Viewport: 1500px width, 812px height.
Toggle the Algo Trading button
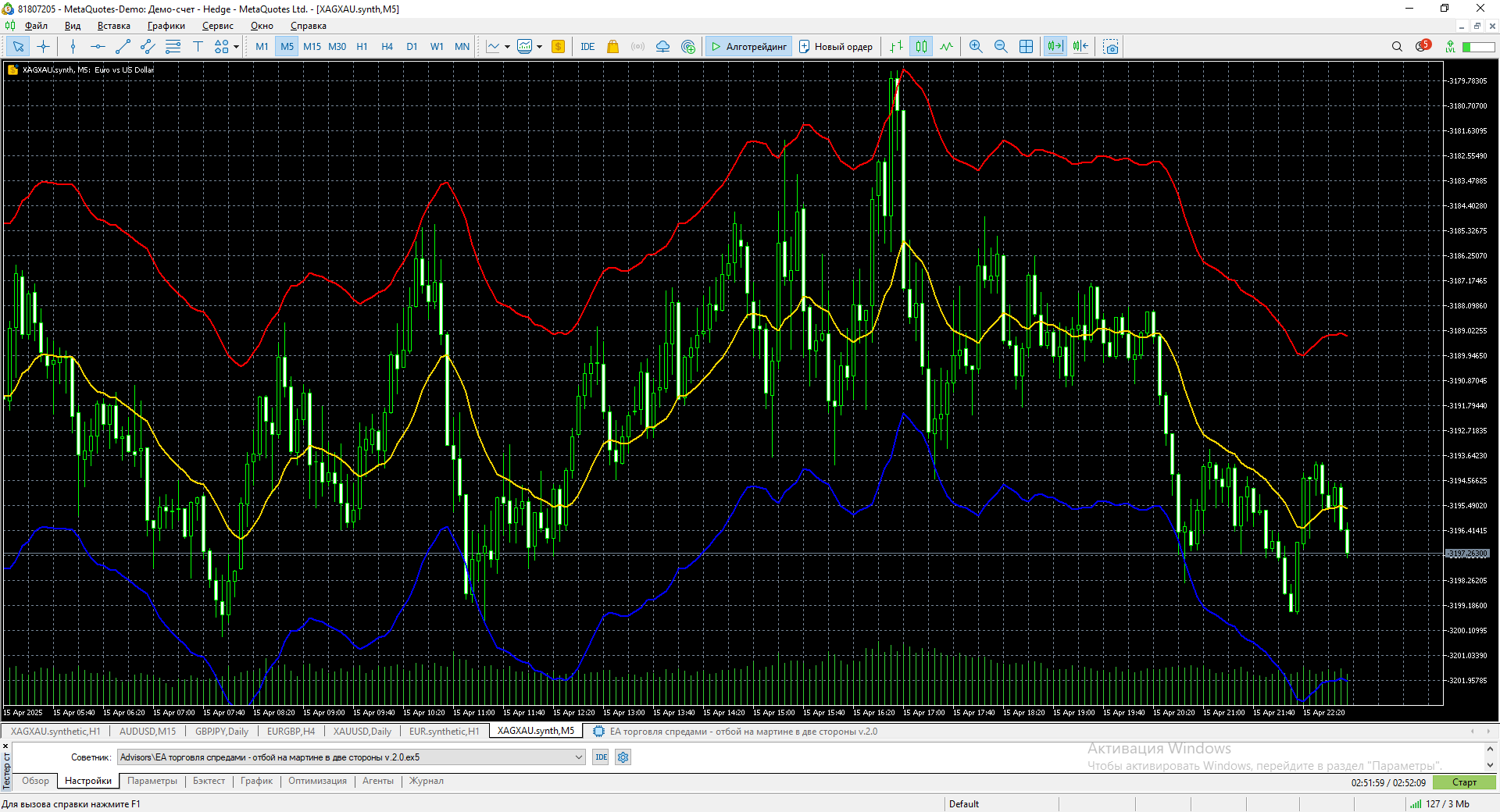(x=748, y=47)
